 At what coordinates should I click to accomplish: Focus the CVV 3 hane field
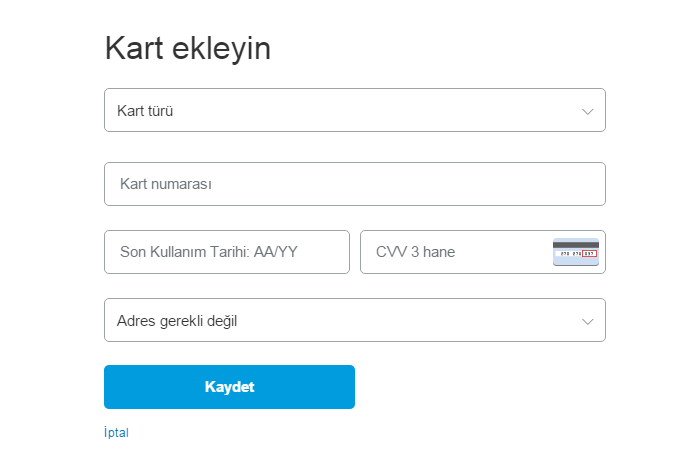click(x=483, y=252)
